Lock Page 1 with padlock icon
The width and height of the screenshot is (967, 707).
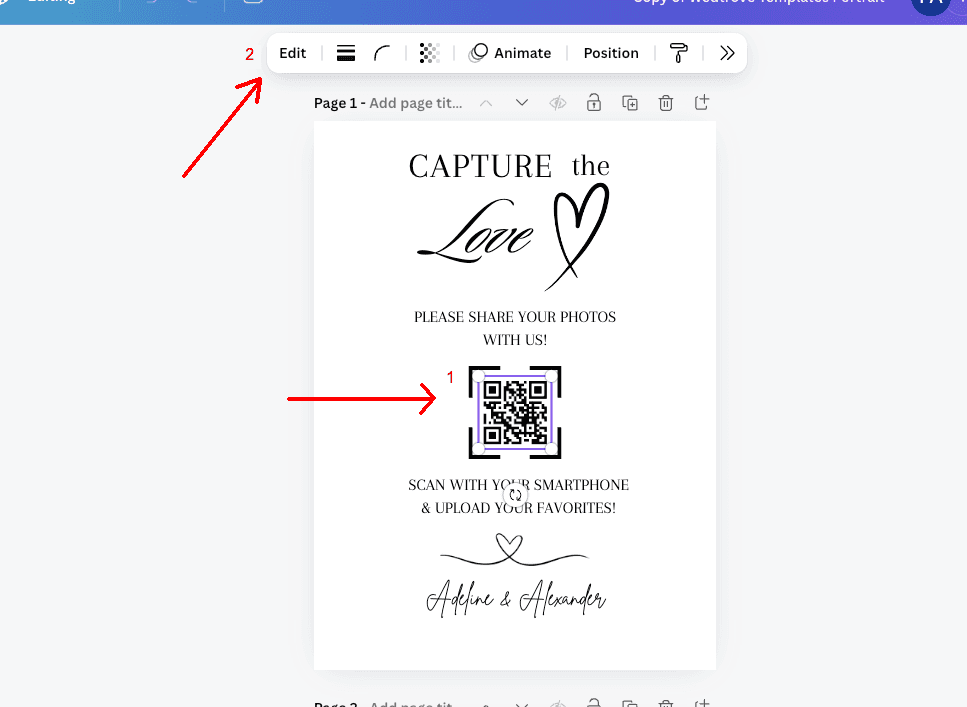pos(593,102)
